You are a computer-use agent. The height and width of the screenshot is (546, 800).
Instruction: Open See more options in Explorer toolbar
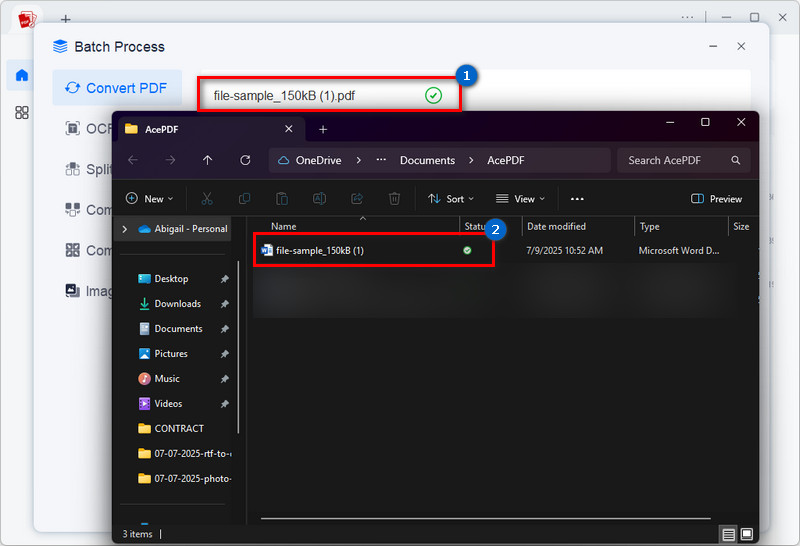click(x=577, y=198)
